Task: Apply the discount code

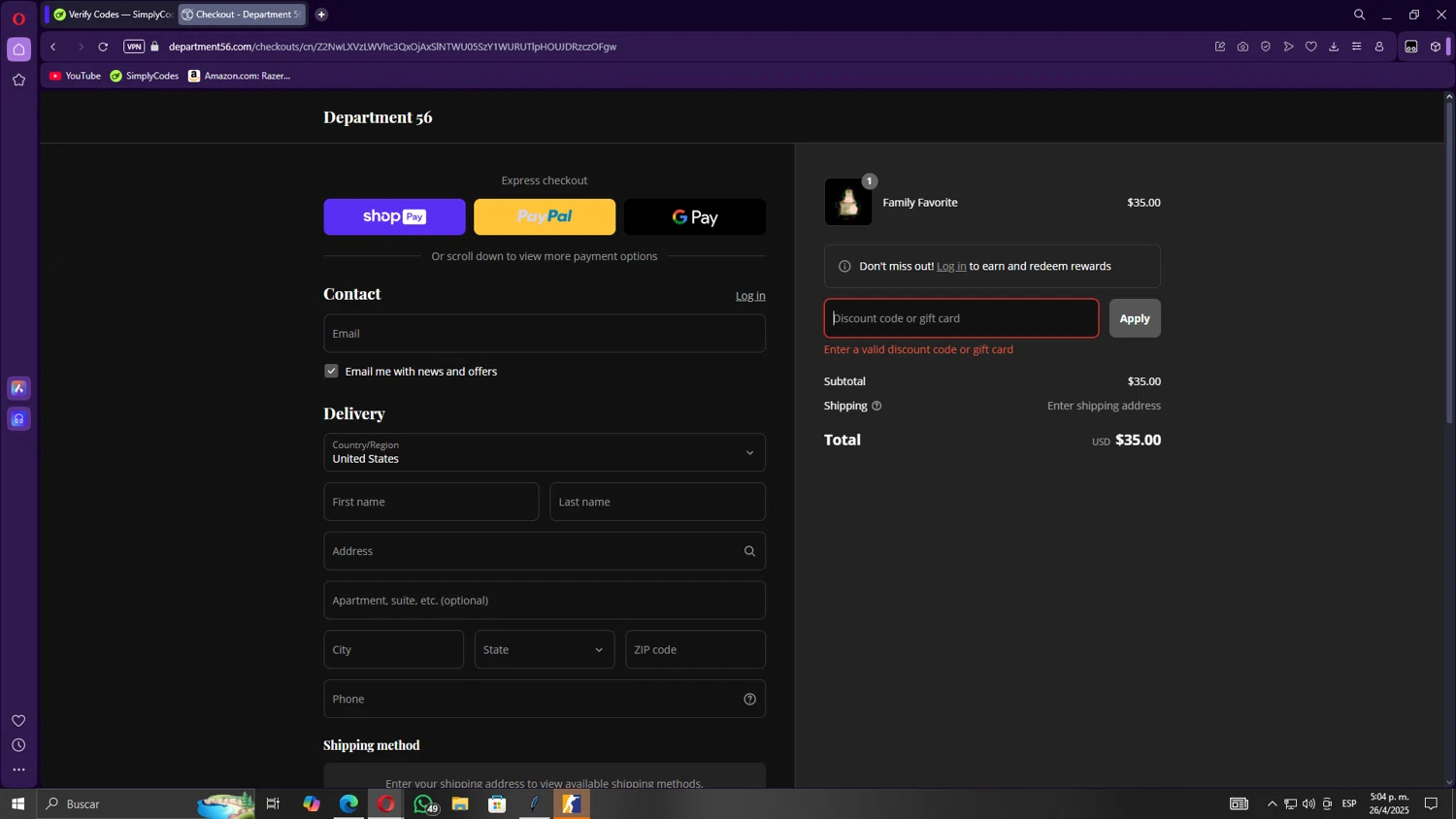Action: tap(1135, 318)
